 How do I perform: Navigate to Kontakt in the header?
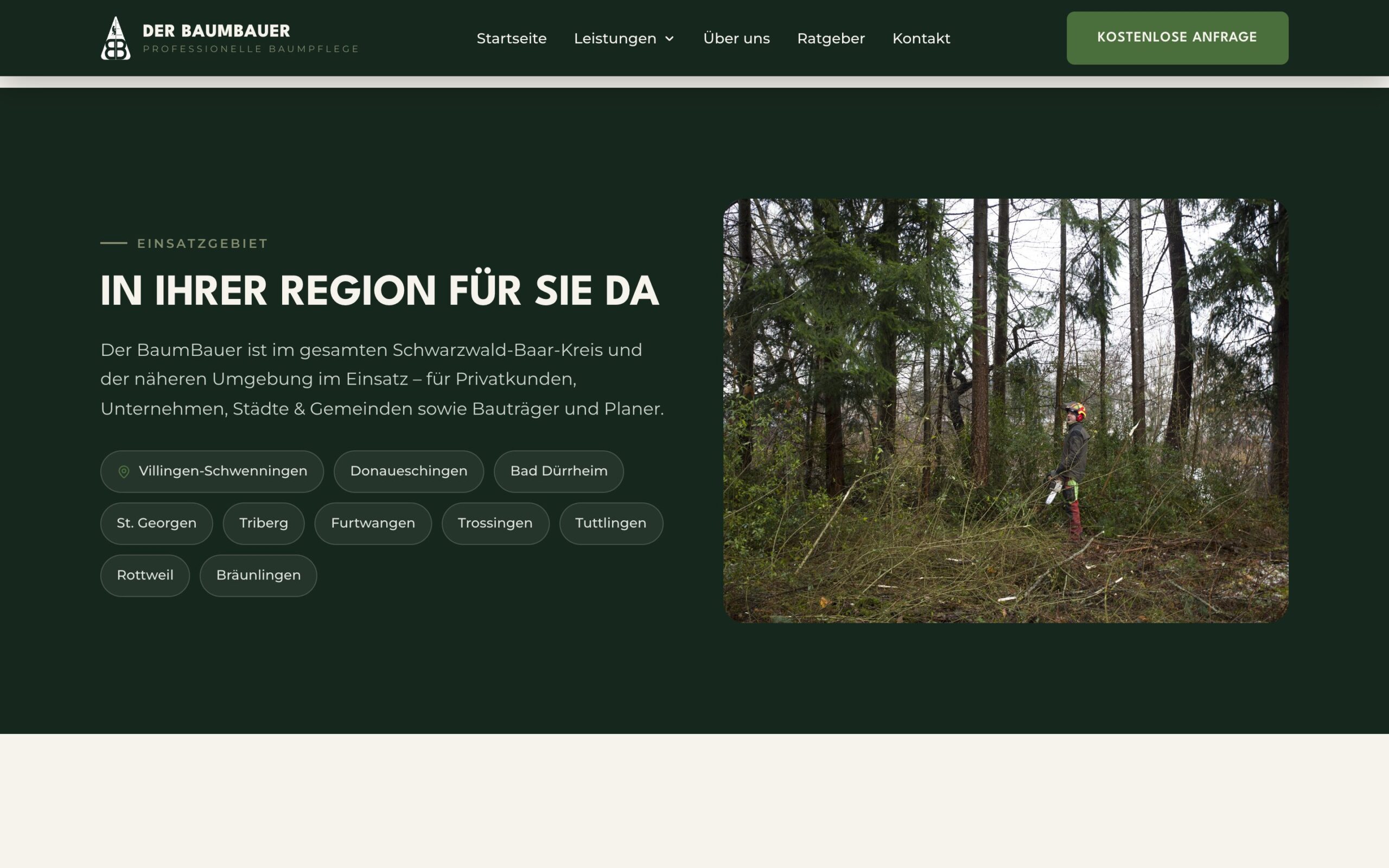point(921,39)
